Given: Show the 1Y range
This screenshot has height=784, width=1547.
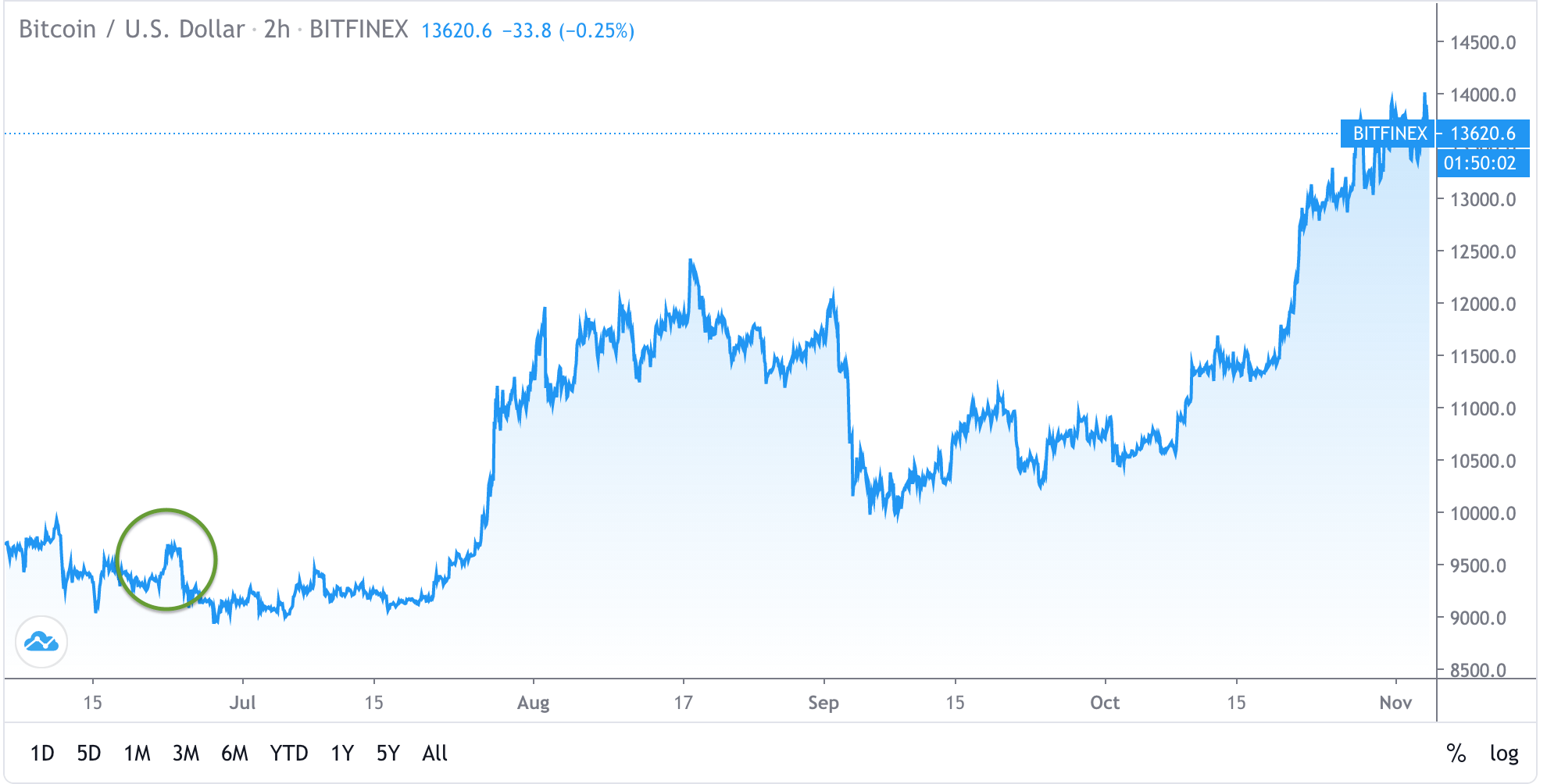Looking at the screenshot, I should 342,754.
